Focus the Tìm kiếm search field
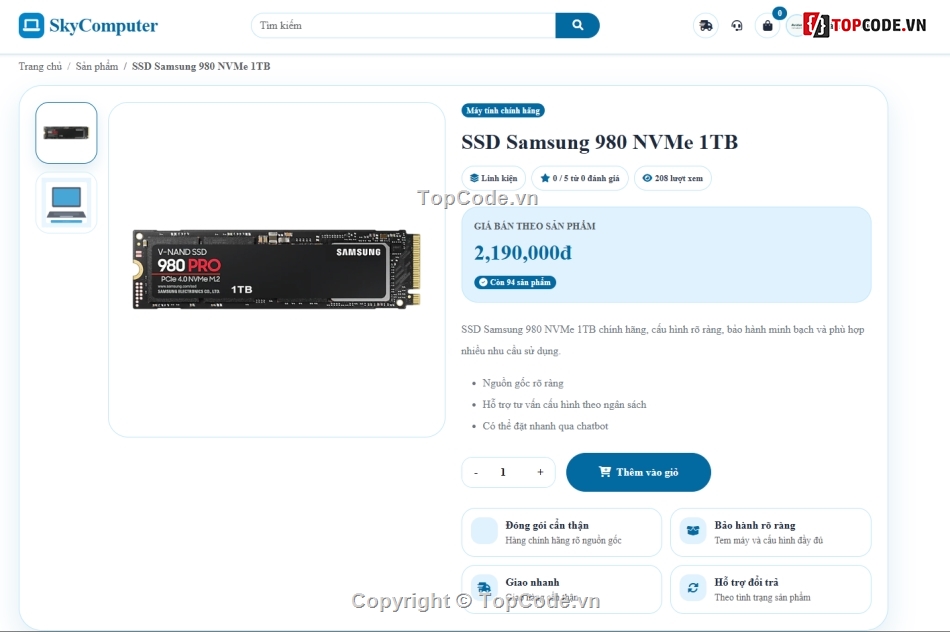Viewport: 950px width, 632px height. point(404,25)
